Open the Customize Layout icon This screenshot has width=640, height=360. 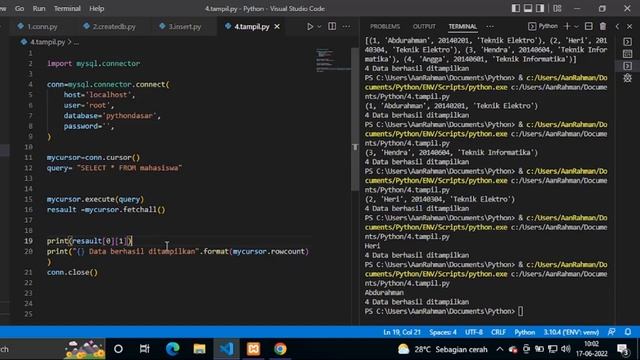(x=557, y=8)
